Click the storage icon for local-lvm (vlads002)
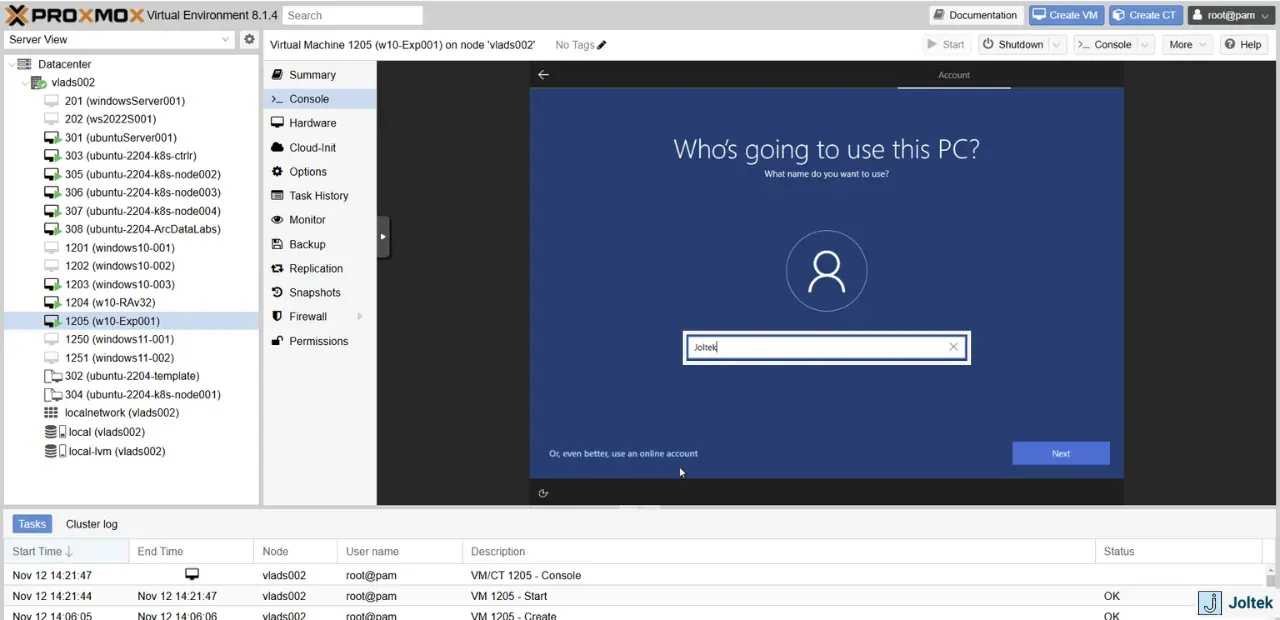 pyautogui.click(x=55, y=451)
